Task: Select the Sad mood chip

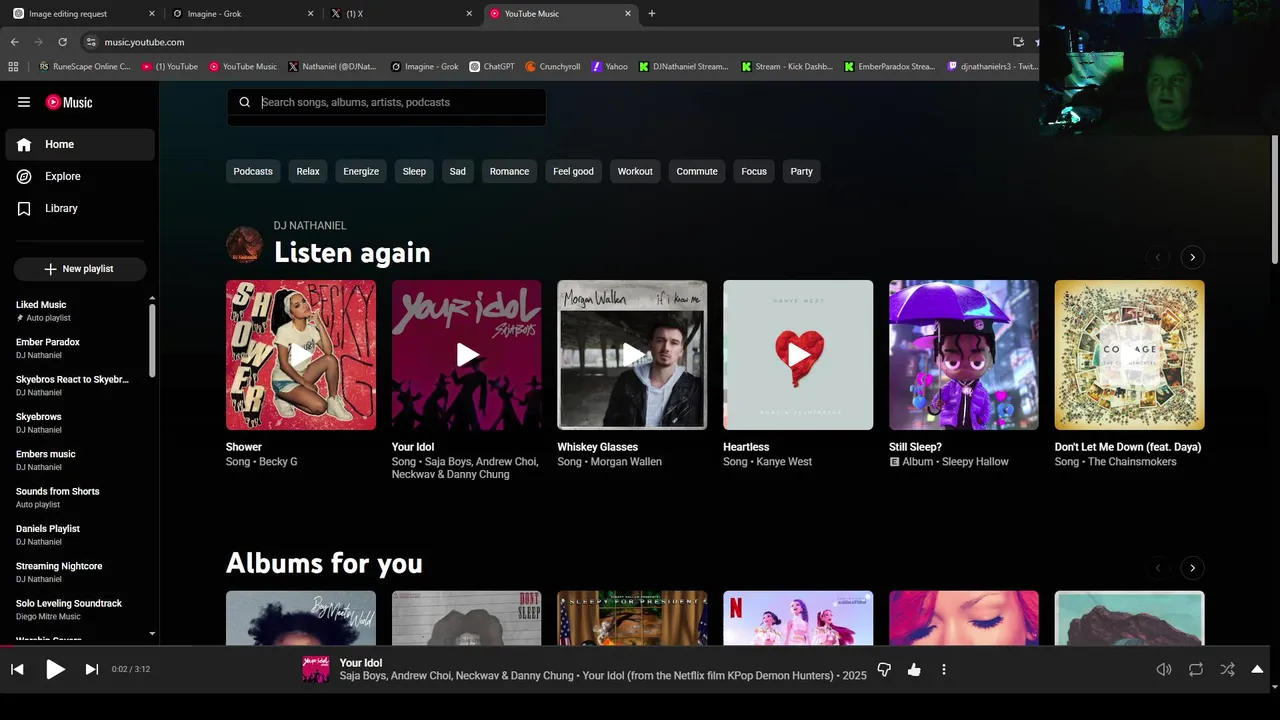Action: click(x=458, y=171)
